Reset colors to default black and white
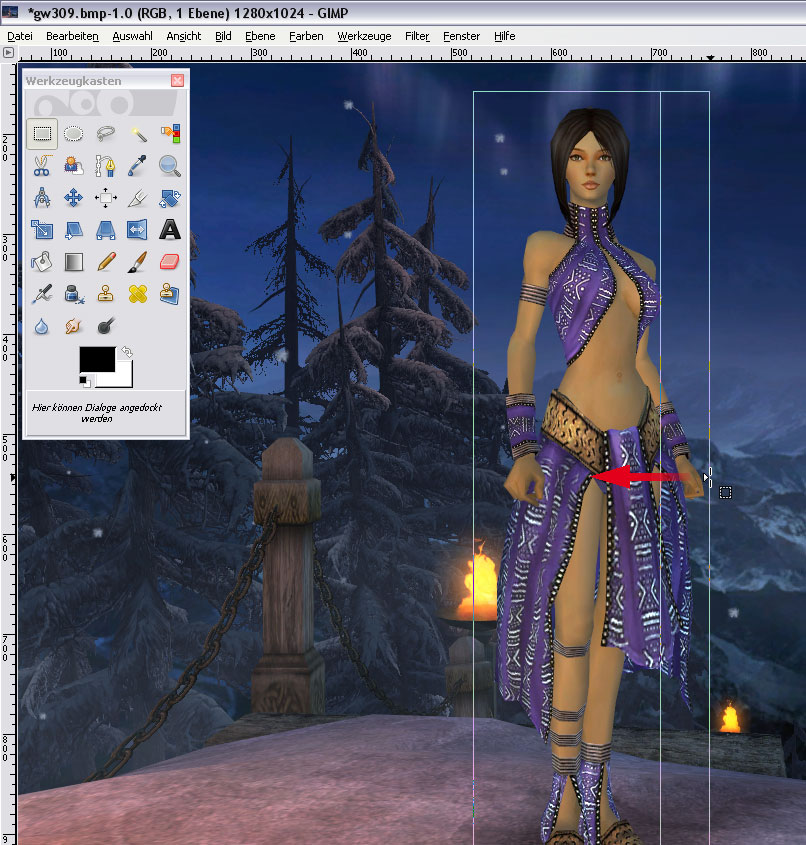 (84, 381)
